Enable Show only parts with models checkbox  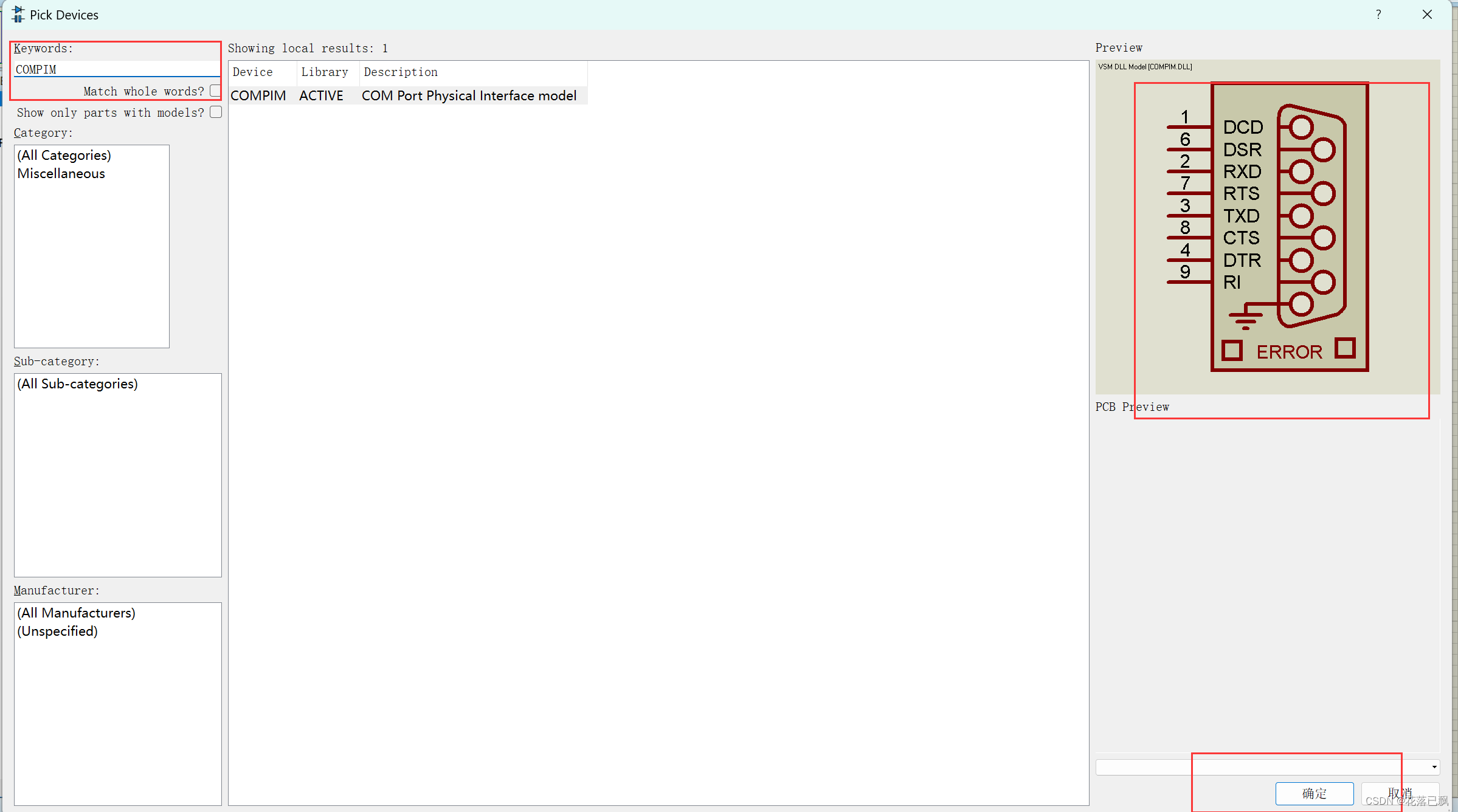click(x=215, y=112)
